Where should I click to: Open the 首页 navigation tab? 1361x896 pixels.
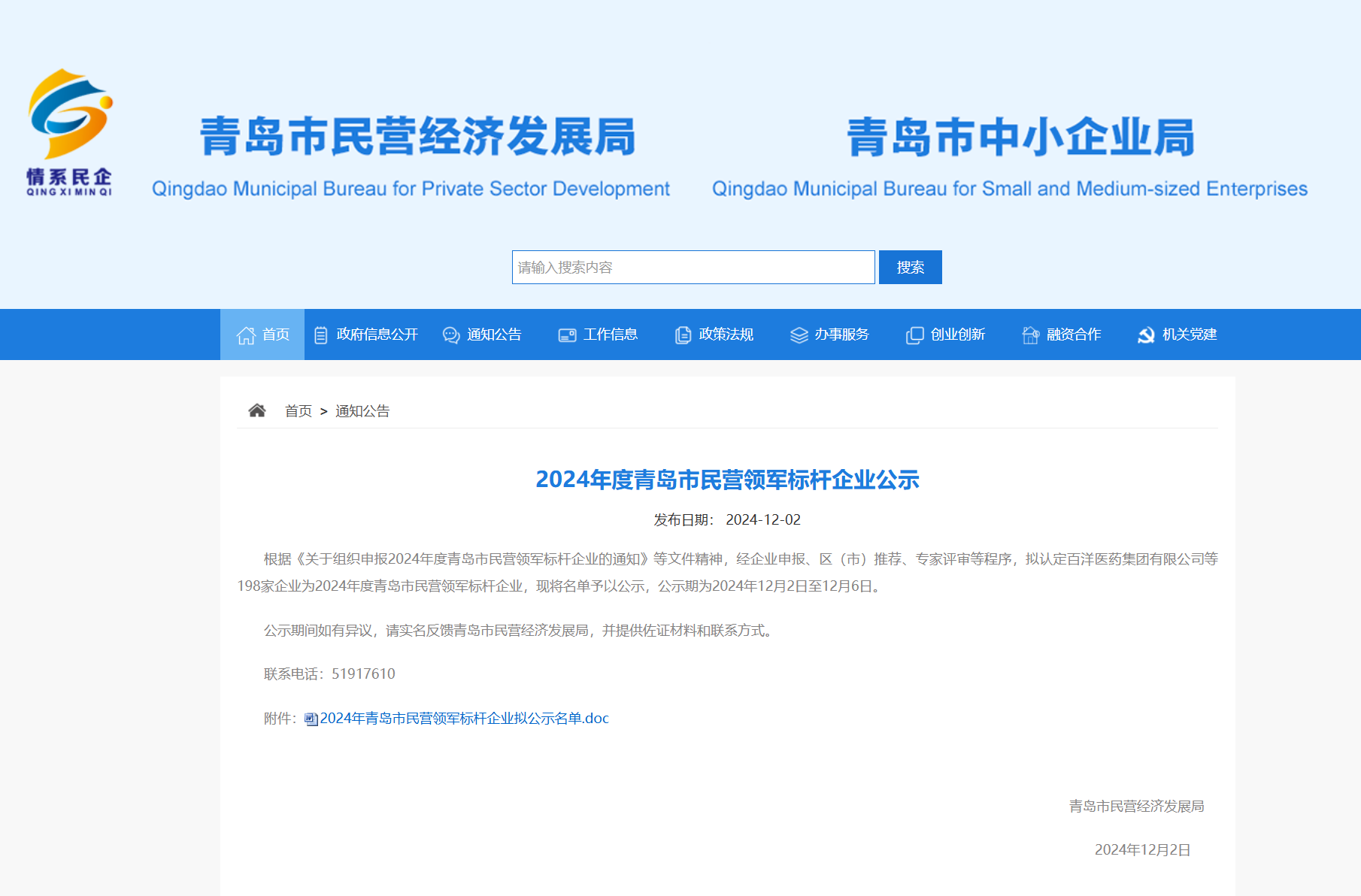(x=262, y=334)
